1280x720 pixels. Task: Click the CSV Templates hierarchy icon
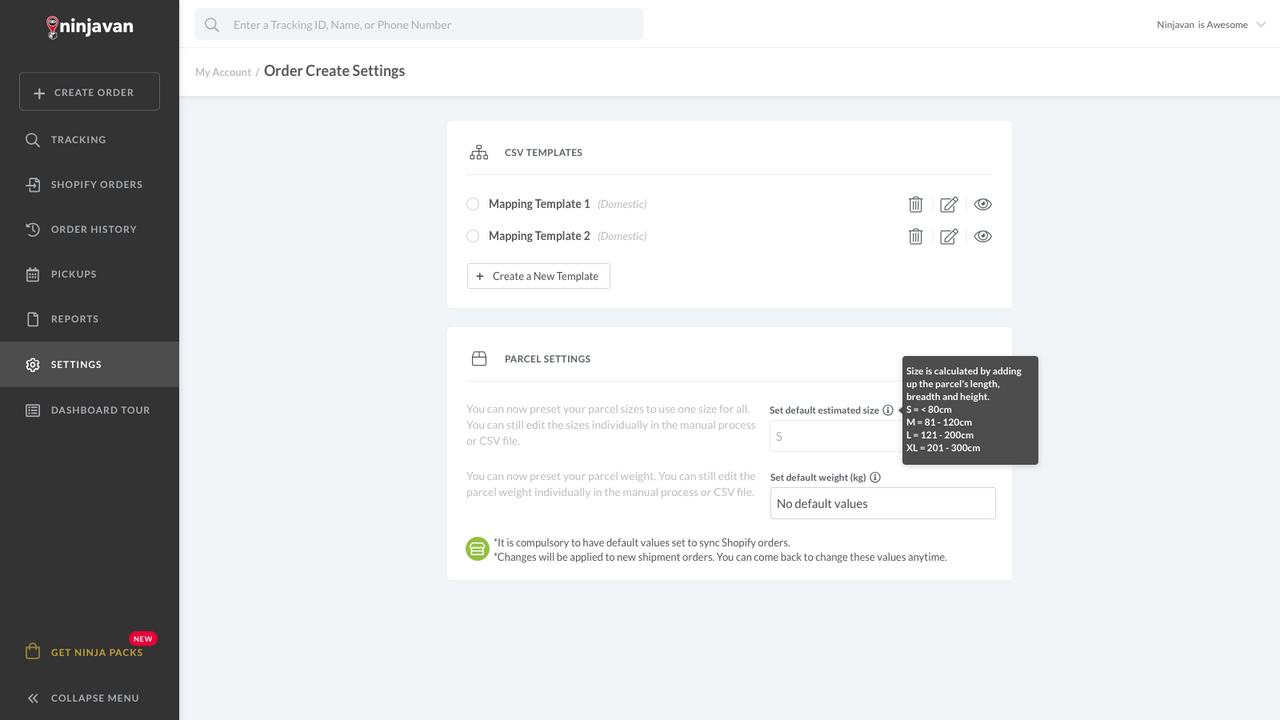[x=479, y=152]
